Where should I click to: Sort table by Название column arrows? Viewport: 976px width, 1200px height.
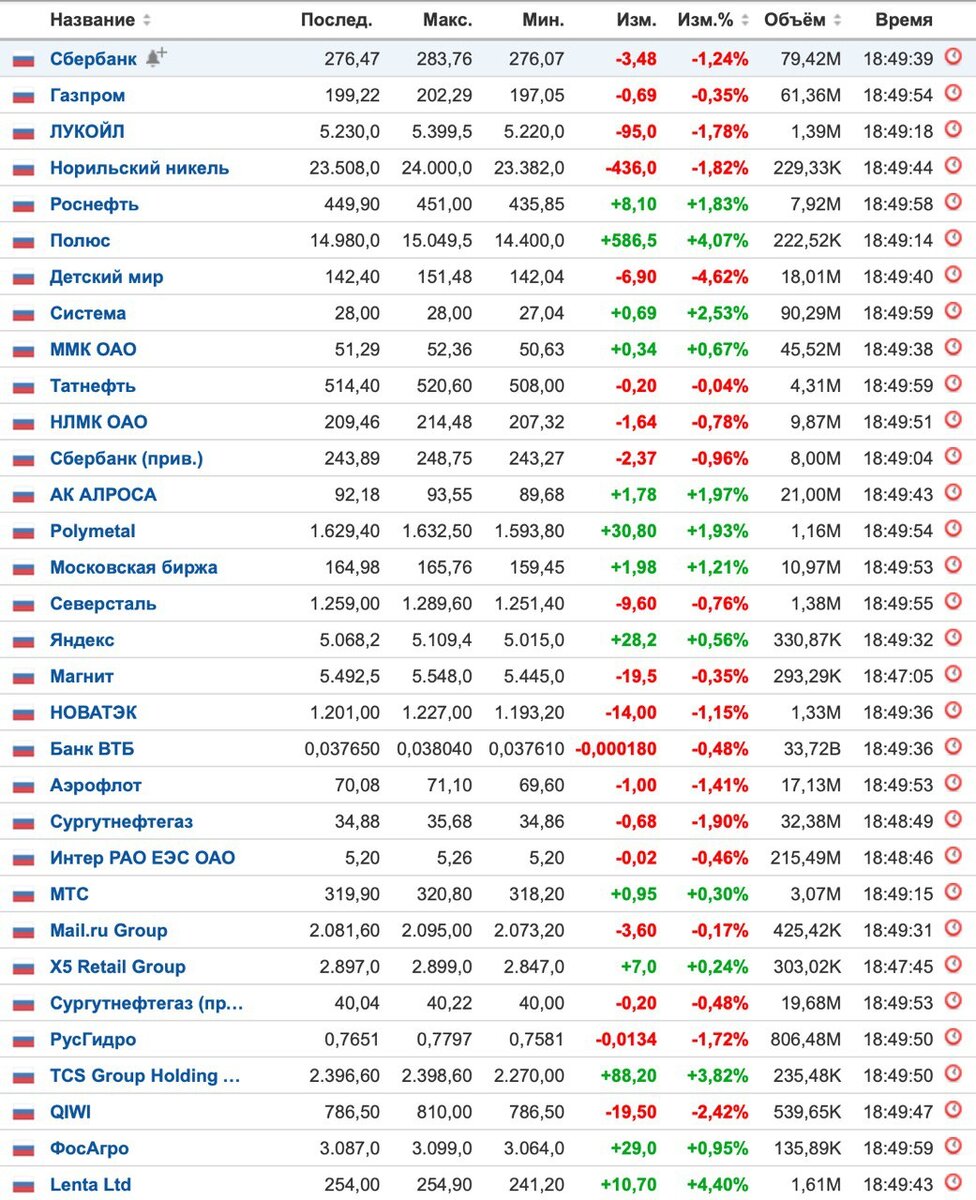pos(147,20)
